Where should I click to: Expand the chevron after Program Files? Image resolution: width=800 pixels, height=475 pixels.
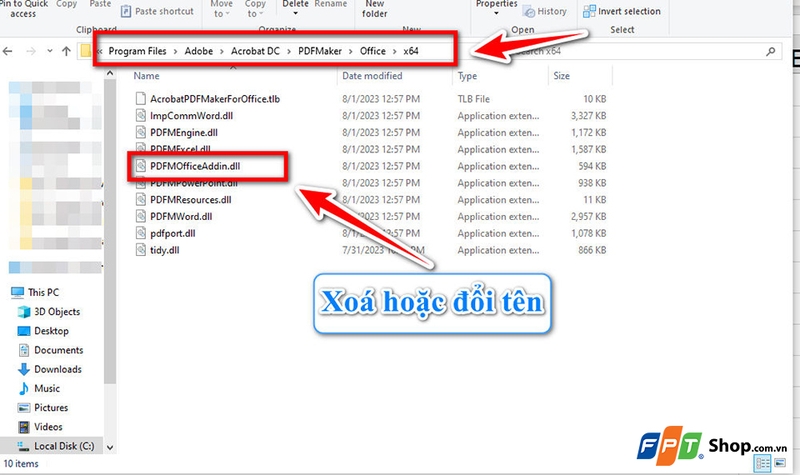[x=176, y=52]
